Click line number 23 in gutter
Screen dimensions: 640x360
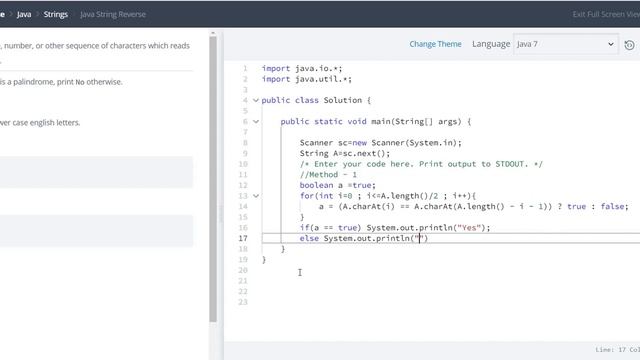pyautogui.click(x=243, y=302)
